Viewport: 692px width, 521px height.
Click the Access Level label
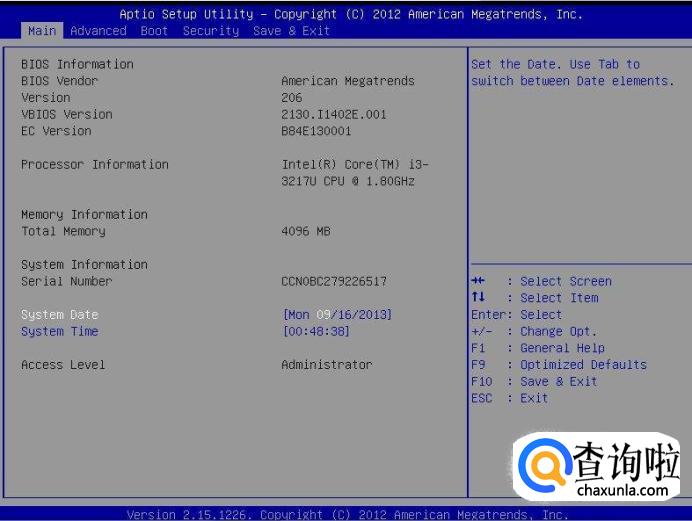(63, 365)
